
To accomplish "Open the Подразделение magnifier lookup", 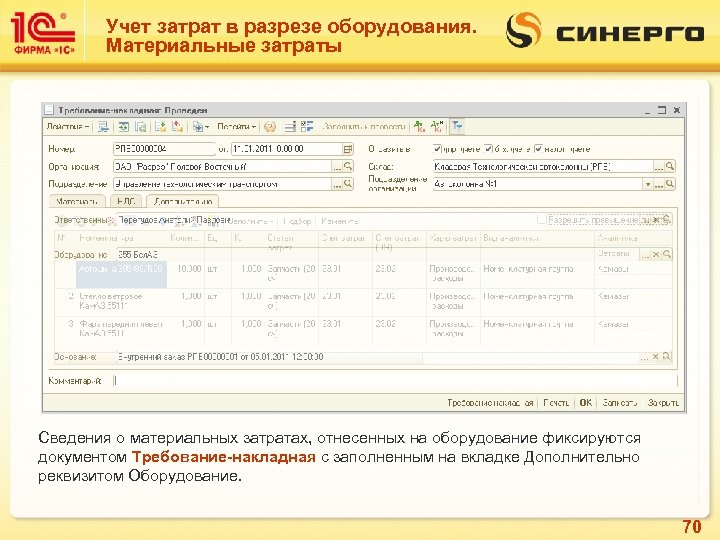I will pyautogui.click(x=348, y=184).
